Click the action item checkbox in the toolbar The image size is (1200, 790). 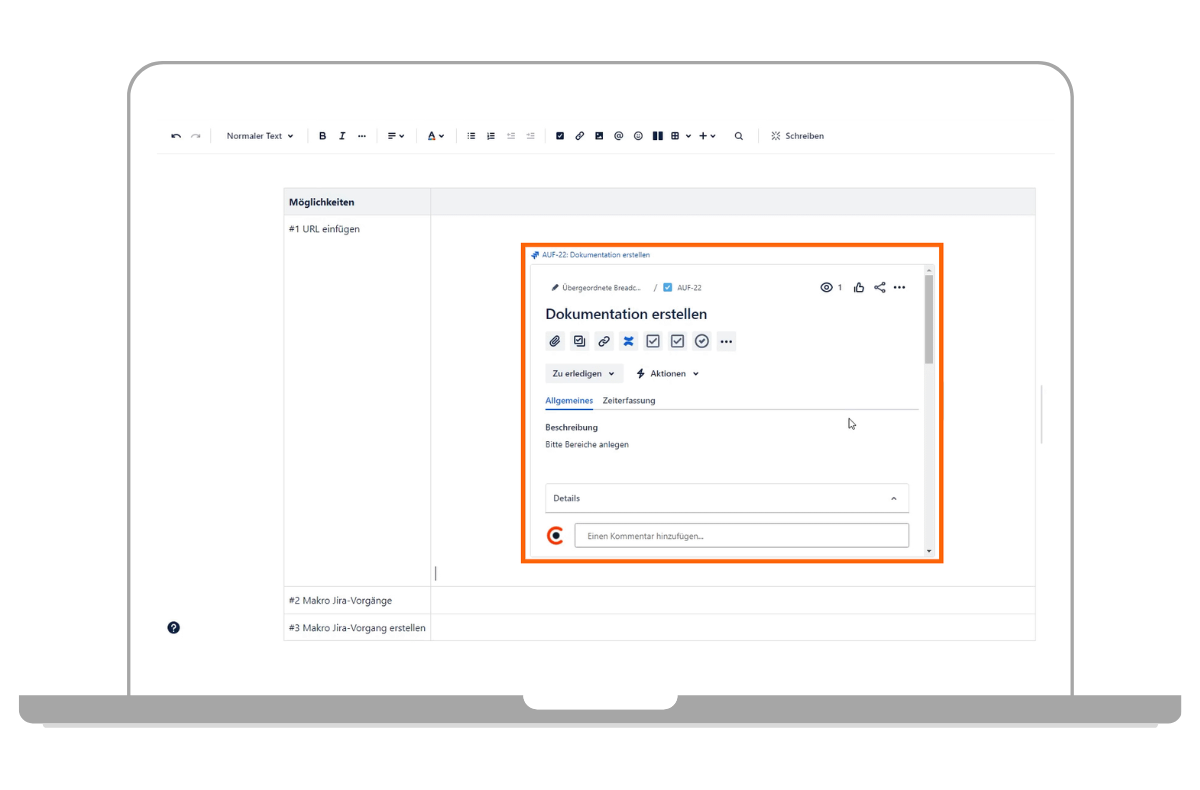(x=560, y=136)
